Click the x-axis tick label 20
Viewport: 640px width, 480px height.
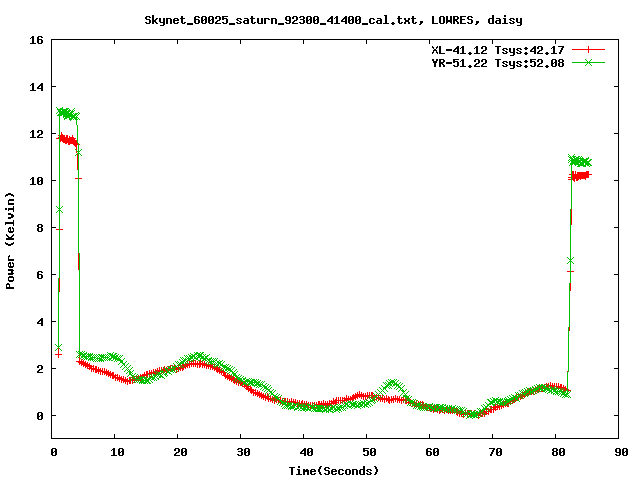[180, 452]
